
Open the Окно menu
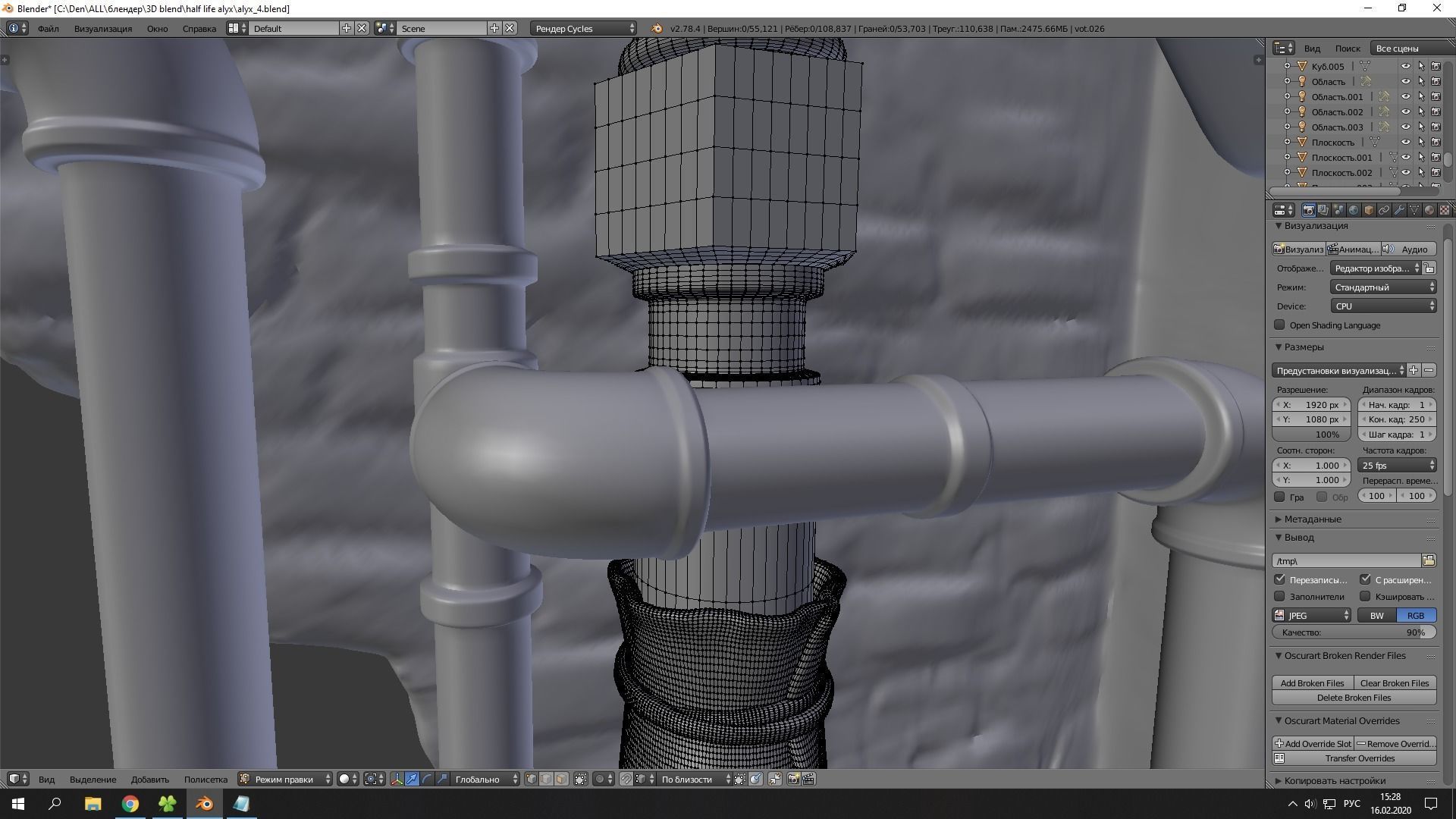[x=157, y=28]
